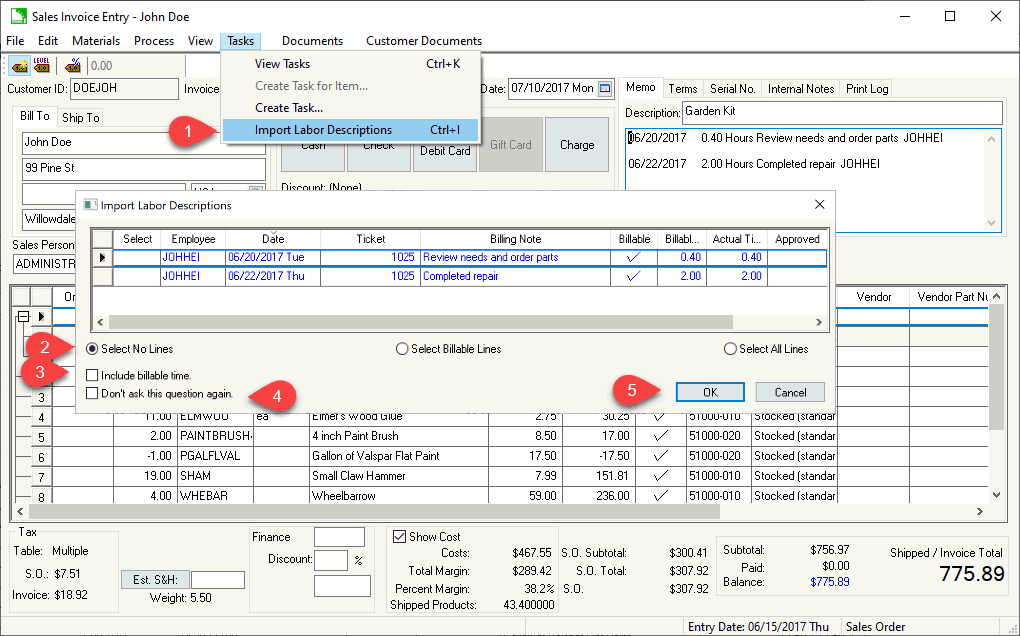1020x636 pixels.
Task: Click the Sales Invoice Entry title bar icon
Action: coord(17,17)
